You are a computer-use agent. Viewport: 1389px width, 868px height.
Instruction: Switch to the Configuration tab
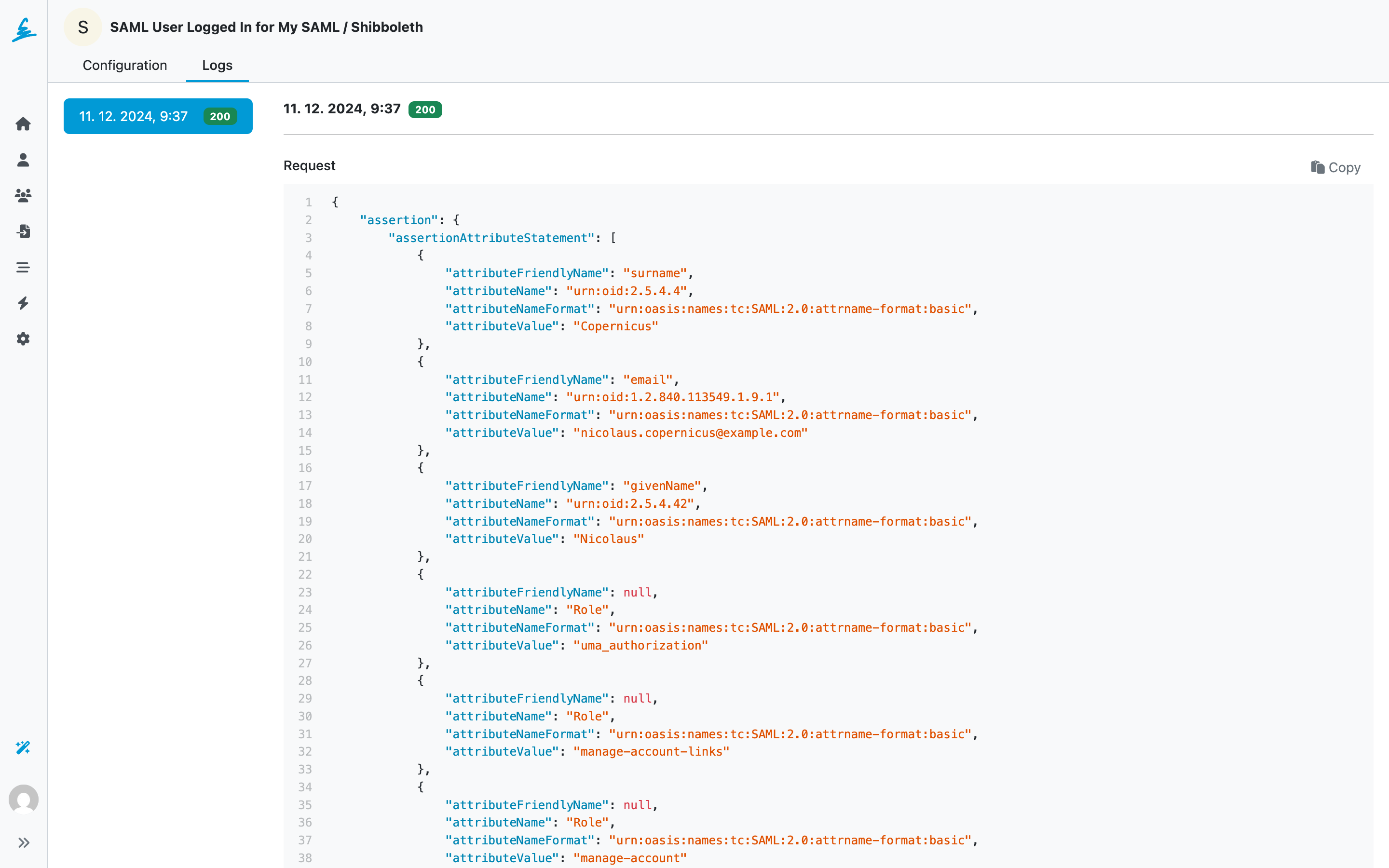click(x=124, y=65)
